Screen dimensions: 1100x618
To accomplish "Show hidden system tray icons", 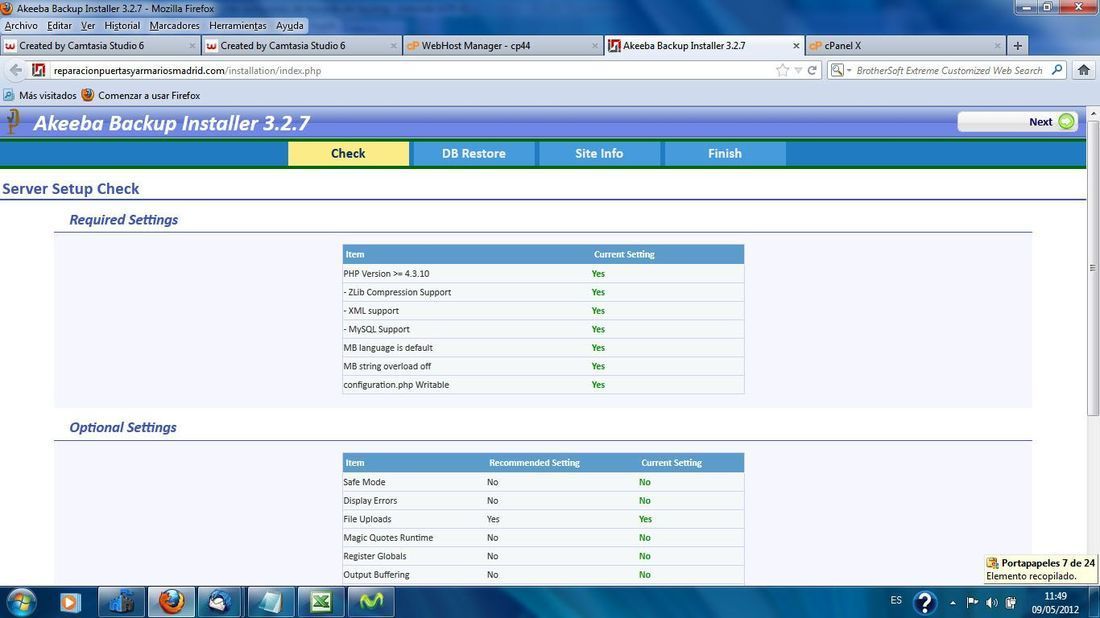I will [953, 603].
